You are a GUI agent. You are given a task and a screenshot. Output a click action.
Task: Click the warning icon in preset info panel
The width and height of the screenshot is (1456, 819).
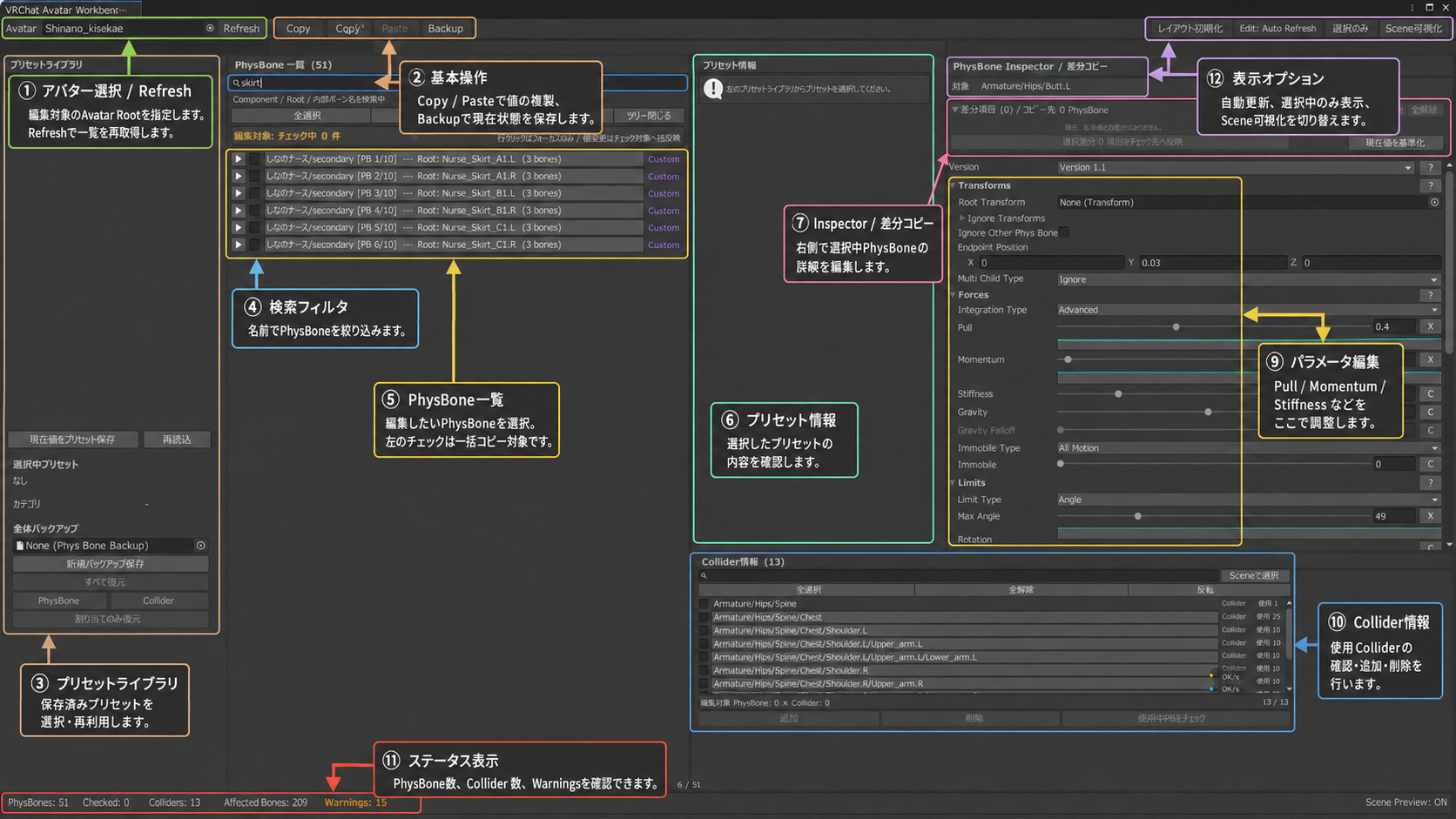click(713, 89)
